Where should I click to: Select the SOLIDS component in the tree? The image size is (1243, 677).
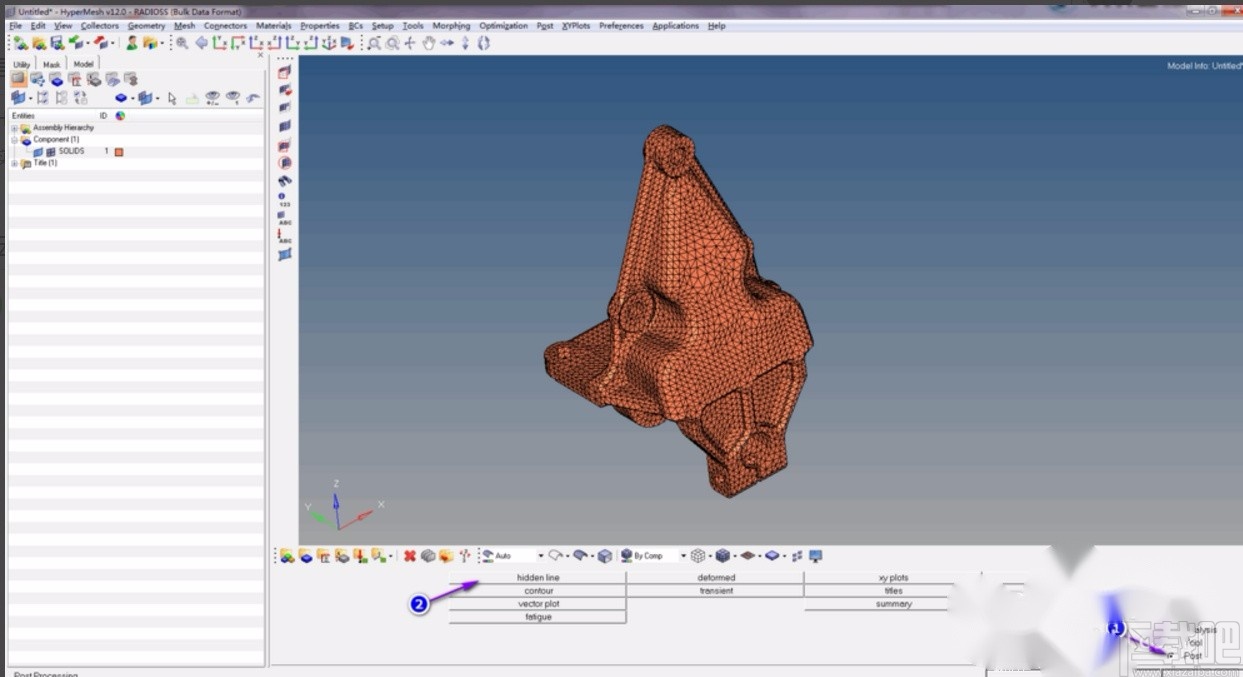point(71,151)
